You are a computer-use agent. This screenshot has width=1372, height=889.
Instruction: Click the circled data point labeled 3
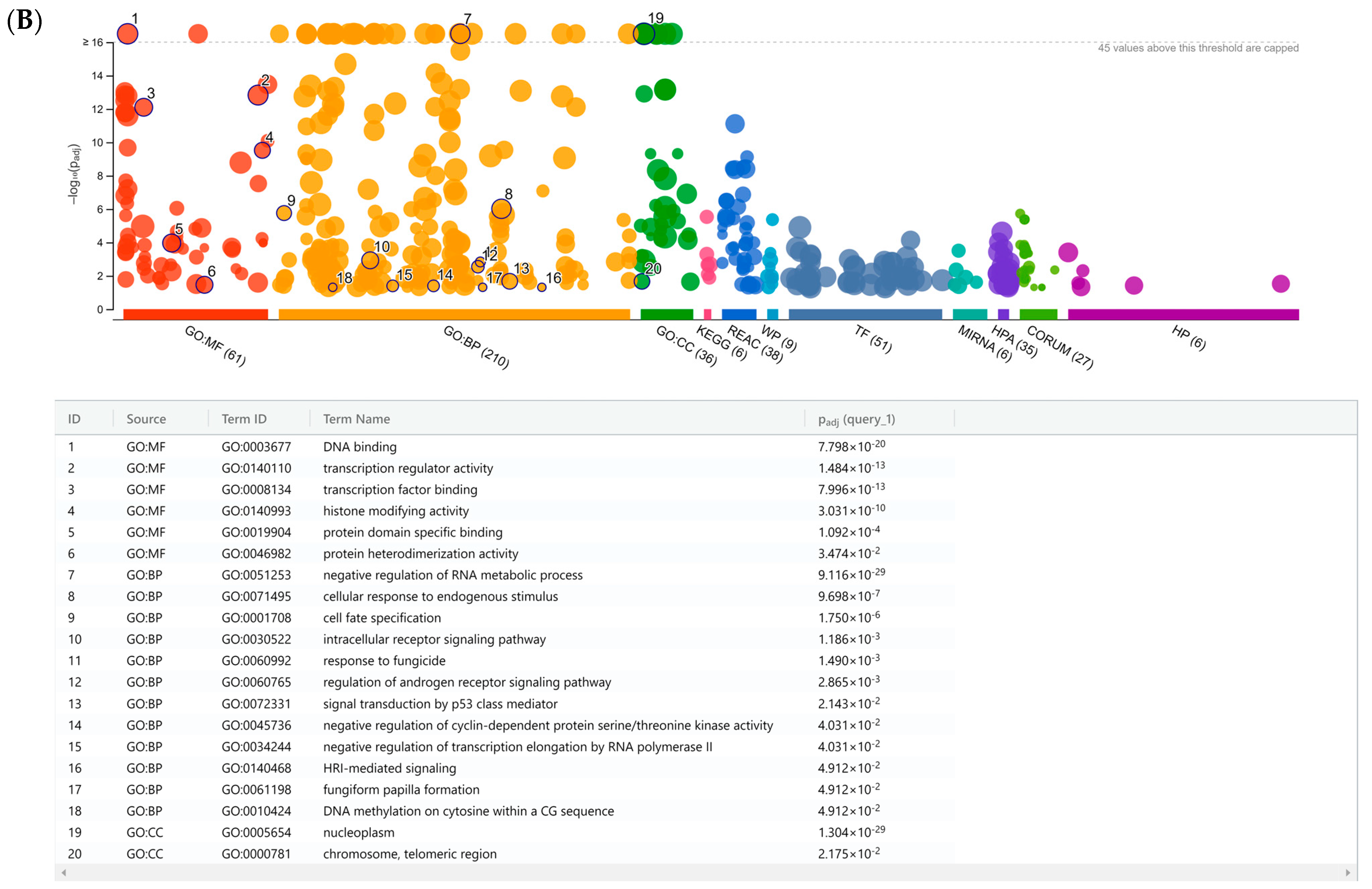(144, 107)
